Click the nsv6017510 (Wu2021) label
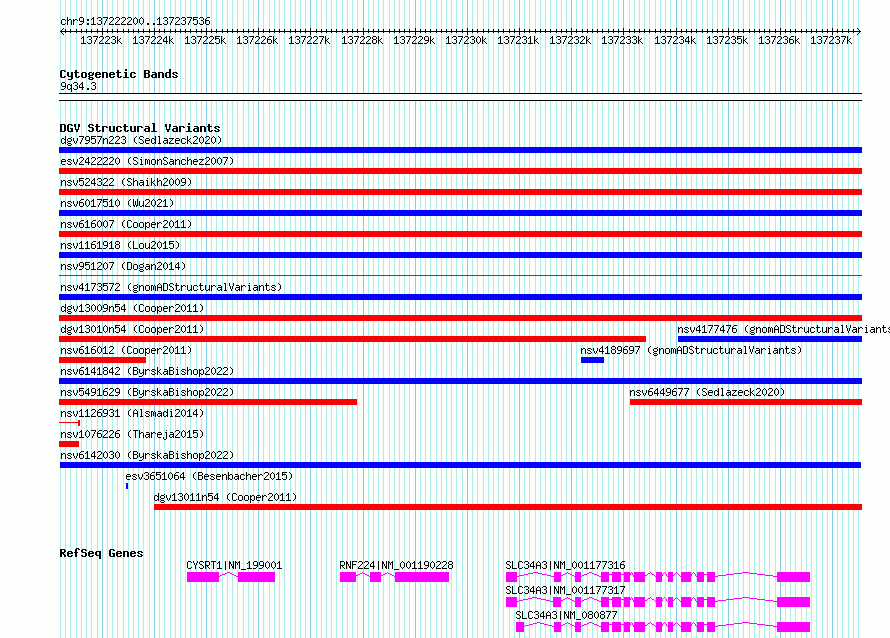Viewport: 890px width, 638px height. (117, 203)
